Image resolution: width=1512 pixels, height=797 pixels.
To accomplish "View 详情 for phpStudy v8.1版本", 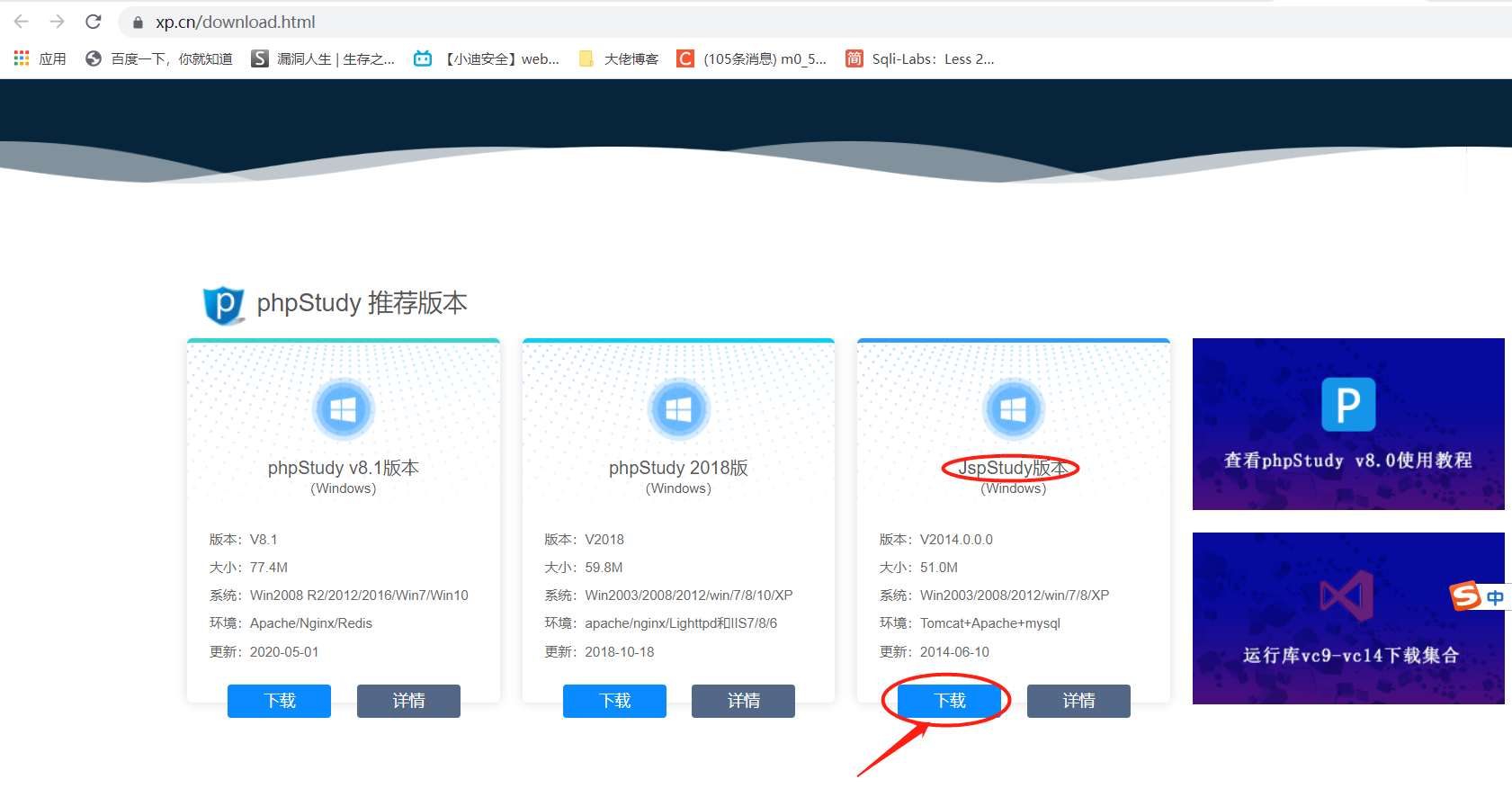I will 408,701.
